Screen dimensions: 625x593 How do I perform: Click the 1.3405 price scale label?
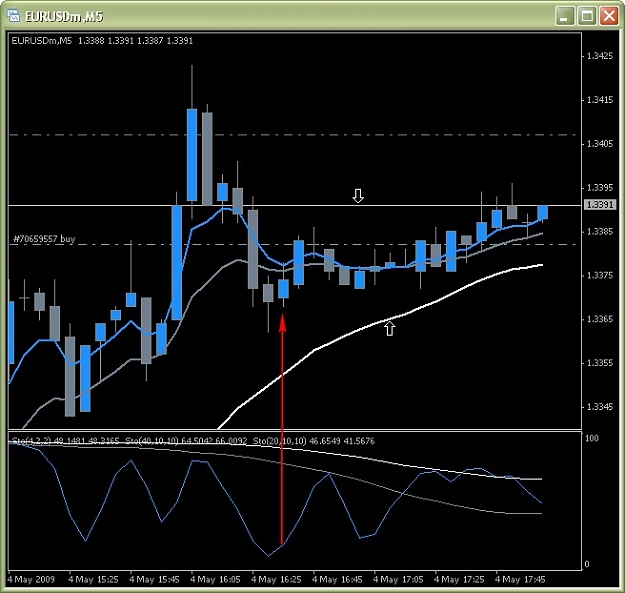coord(600,143)
